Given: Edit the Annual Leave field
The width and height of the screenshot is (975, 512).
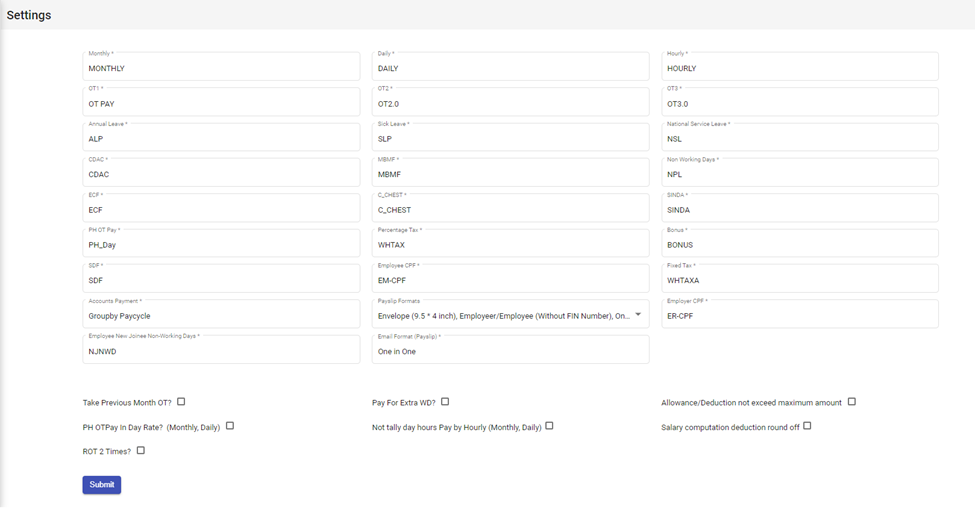Looking at the screenshot, I should pyautogui.click(x=221, y=139).
